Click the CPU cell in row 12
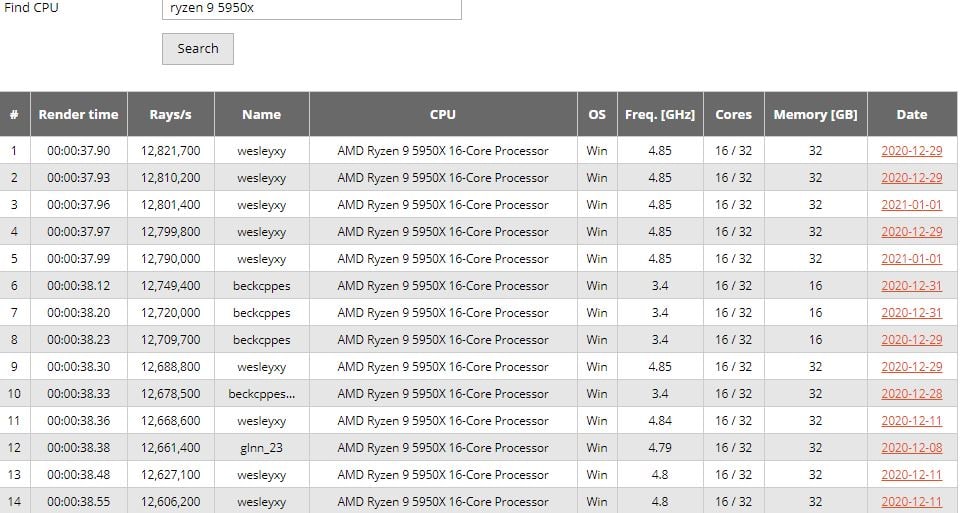965x513 pixels. pyautogui.click(x=443, y=448)
